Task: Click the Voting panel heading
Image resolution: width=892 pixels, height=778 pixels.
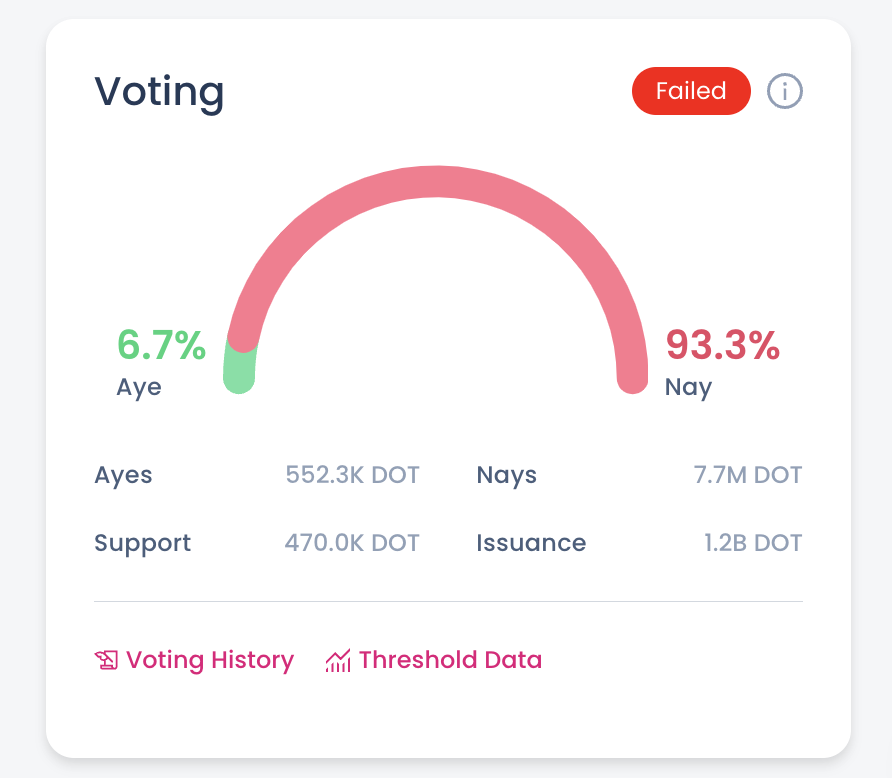Action: pyautogui.click(x=160, y=92)
